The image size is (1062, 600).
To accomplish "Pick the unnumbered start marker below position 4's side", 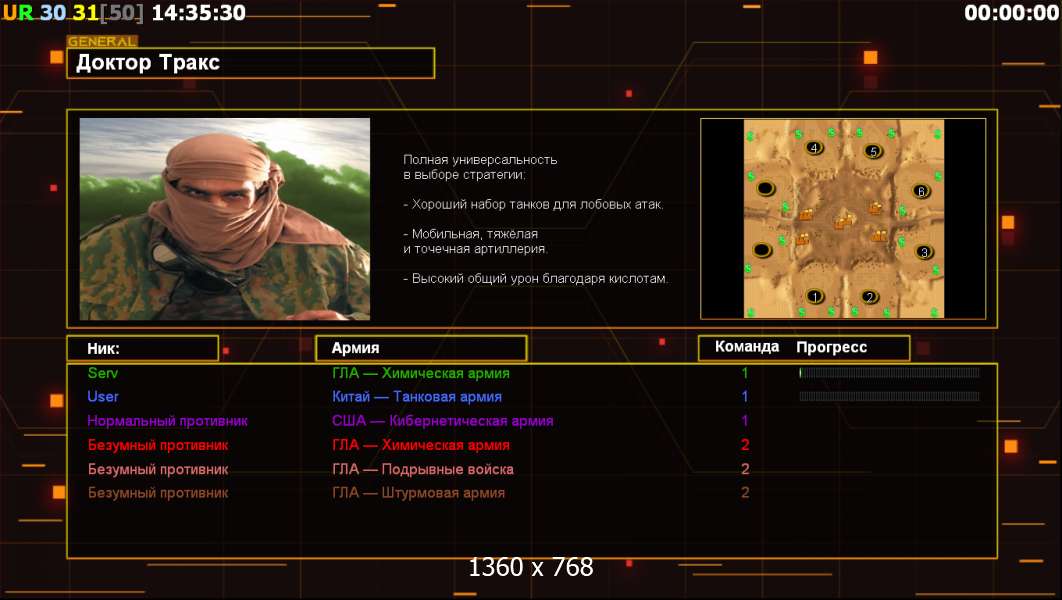I will click(x=765, y=188).
